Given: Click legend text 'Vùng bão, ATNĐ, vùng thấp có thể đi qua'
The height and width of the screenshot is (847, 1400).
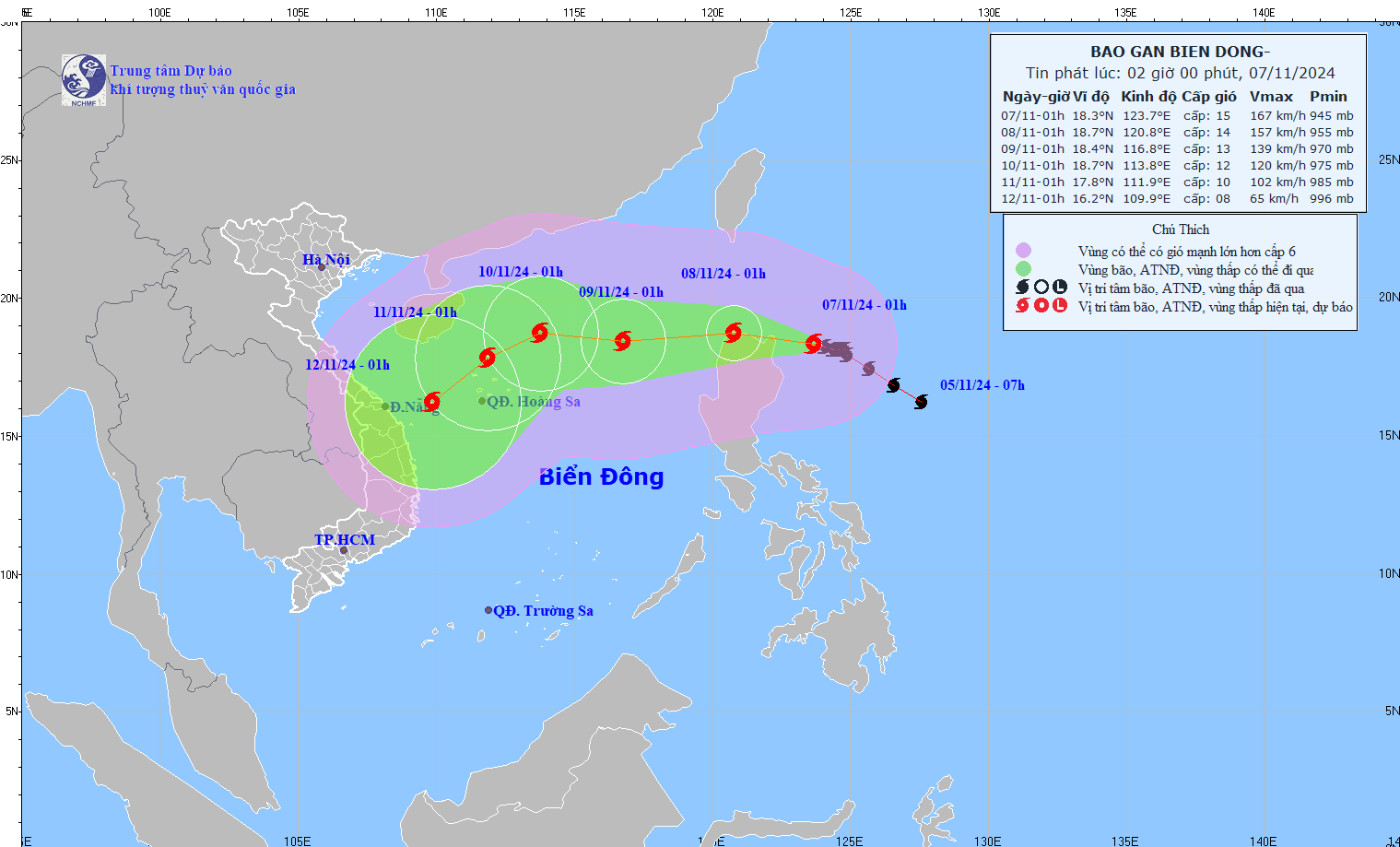Looking at the screenshot, I should pyautogui.click(x=1196, y=270).
